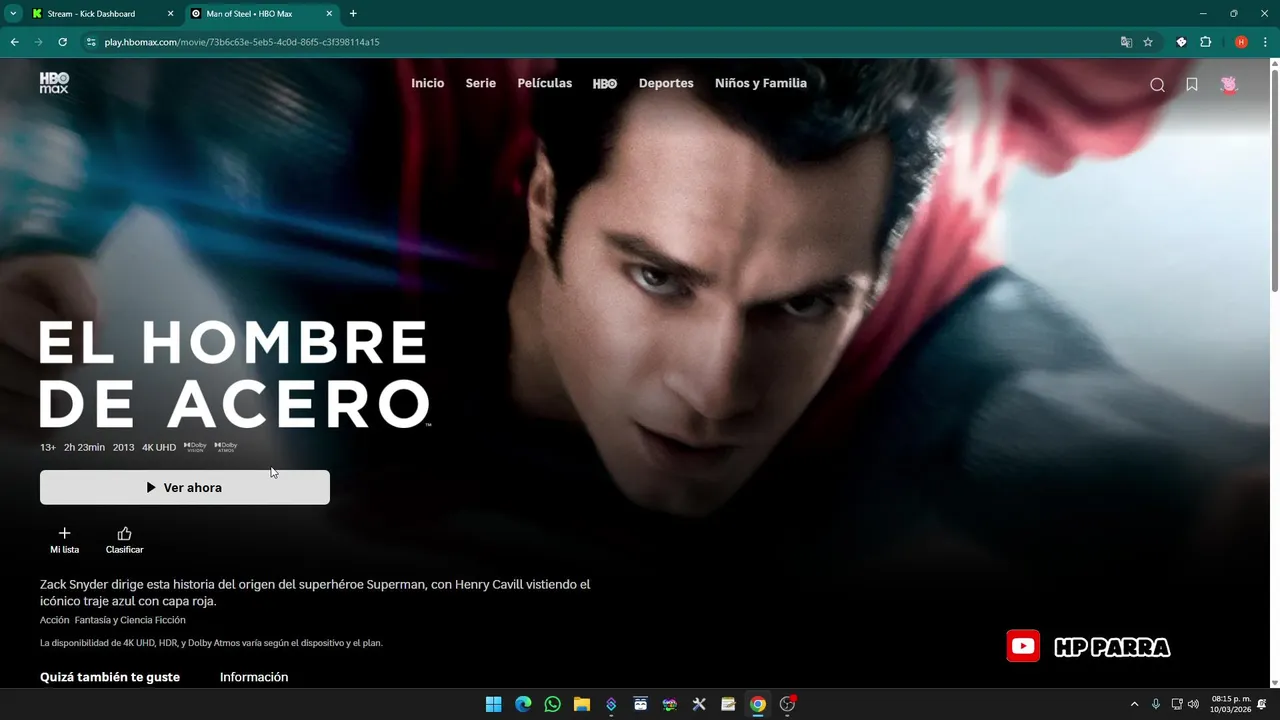Viewport: 1280px width, 720px height.
Task: Open the Windows Start button
Action: [493, 704]
